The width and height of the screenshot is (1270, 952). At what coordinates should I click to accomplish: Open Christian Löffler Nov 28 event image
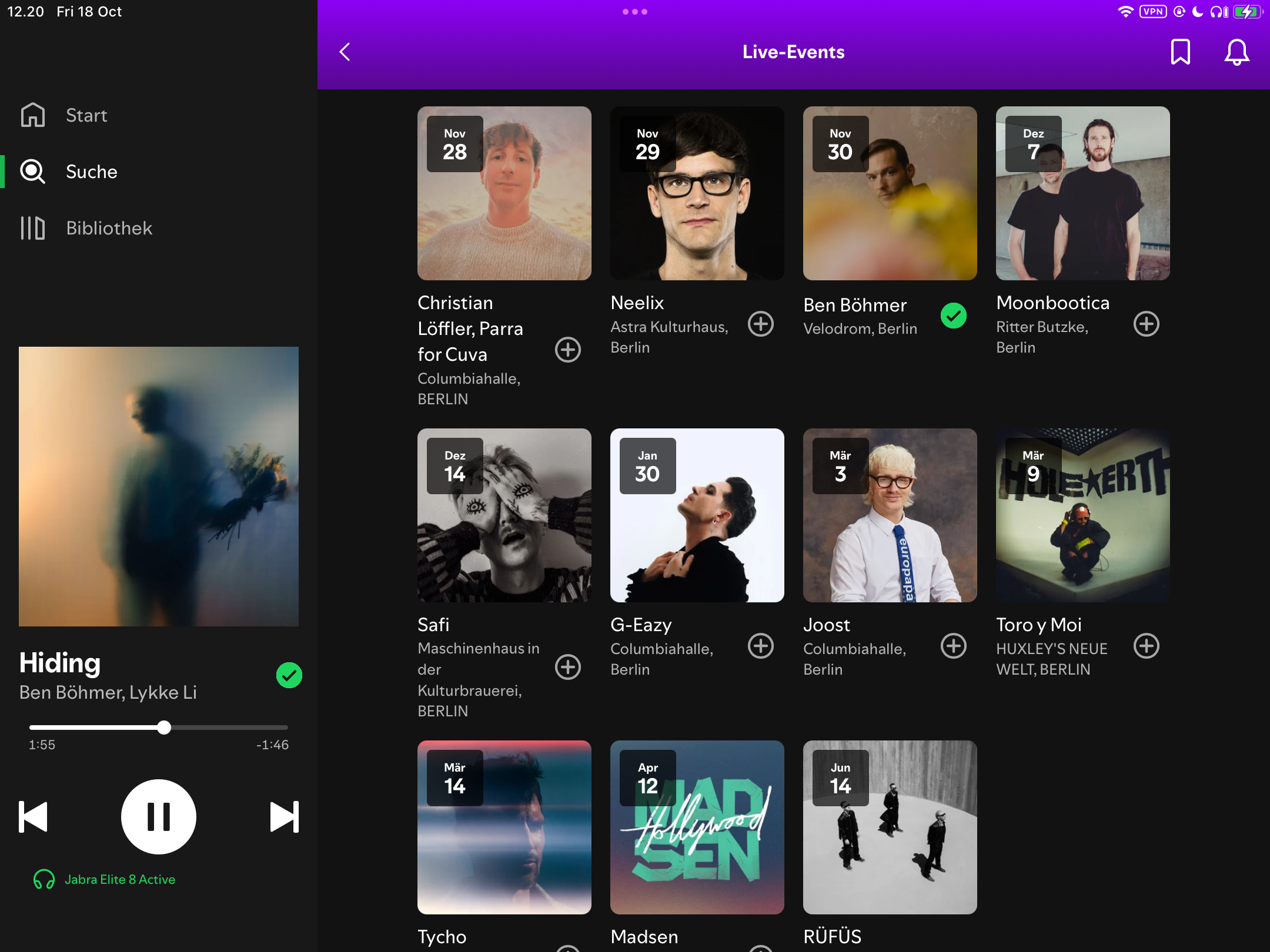click(504, 193)
